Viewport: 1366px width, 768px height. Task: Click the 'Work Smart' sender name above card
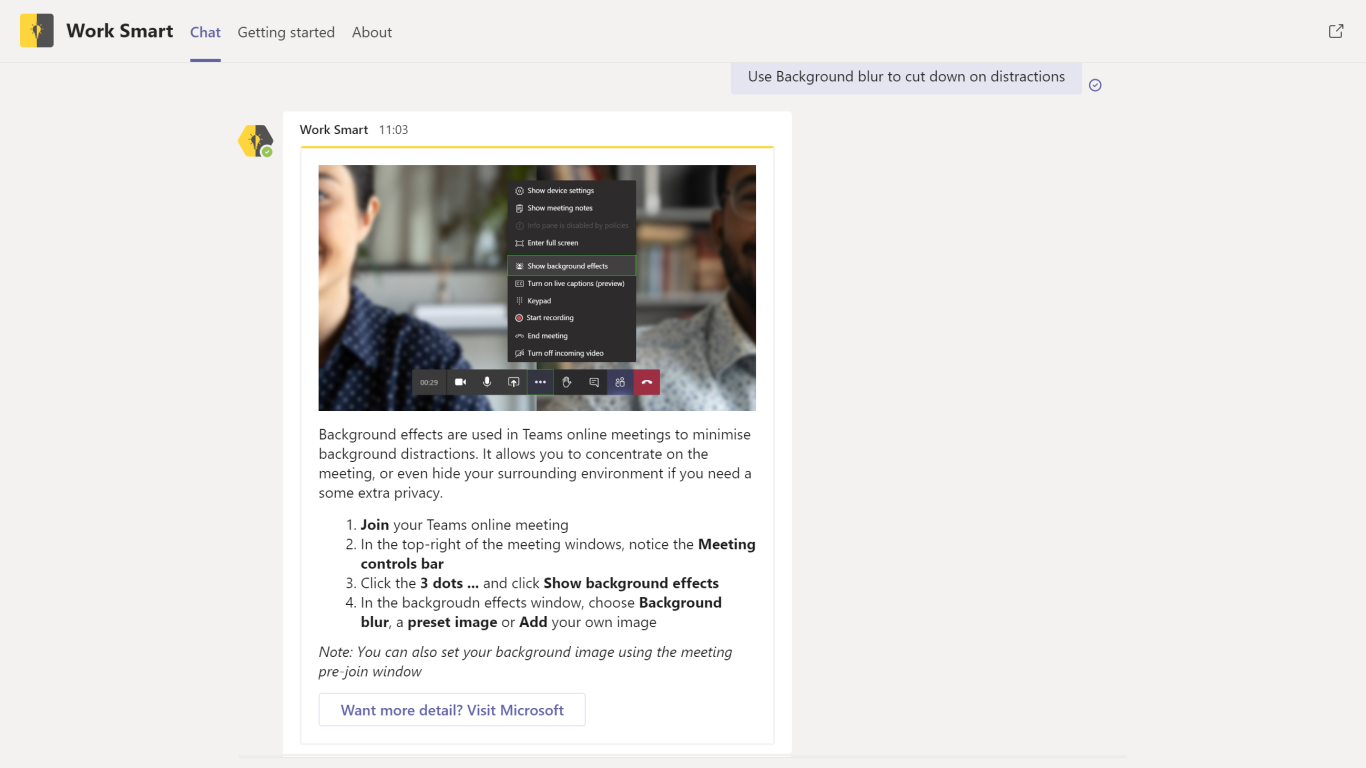point(334,130)
